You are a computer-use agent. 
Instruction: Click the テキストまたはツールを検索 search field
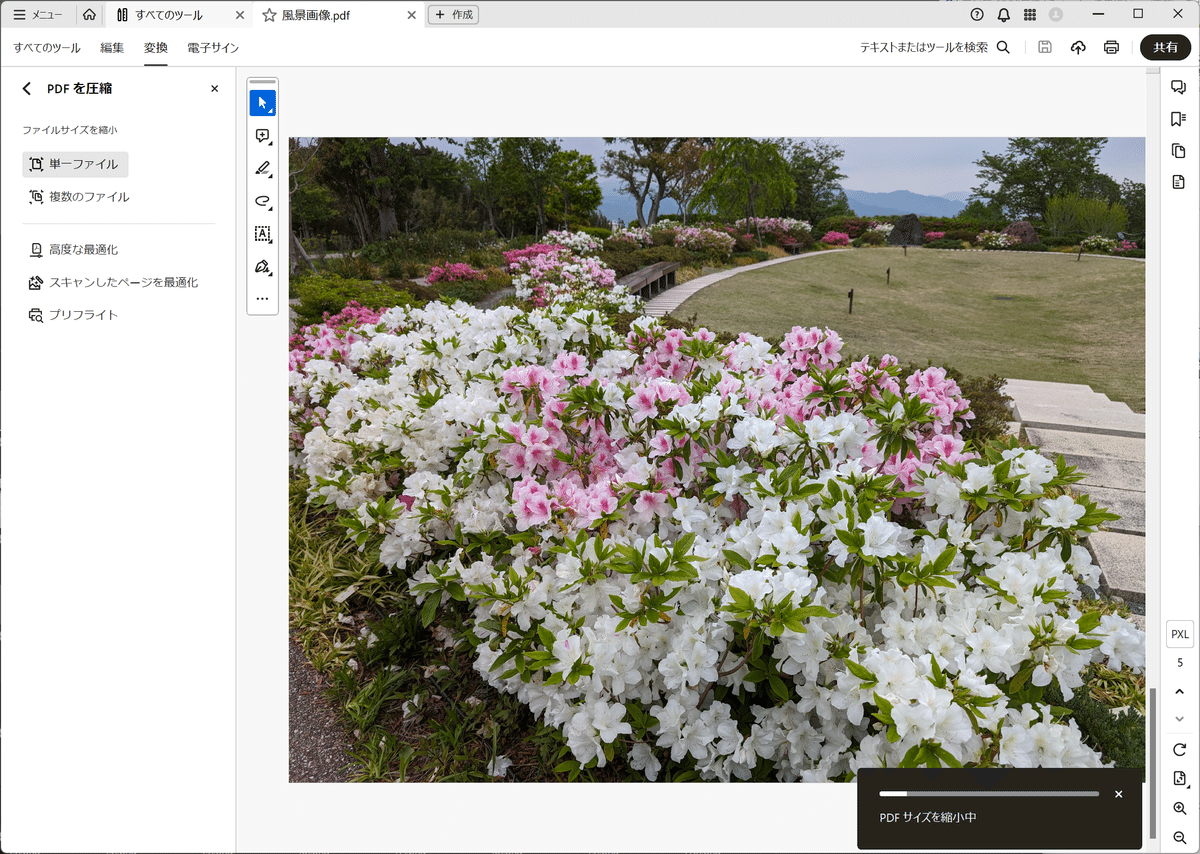click(934, 47)
